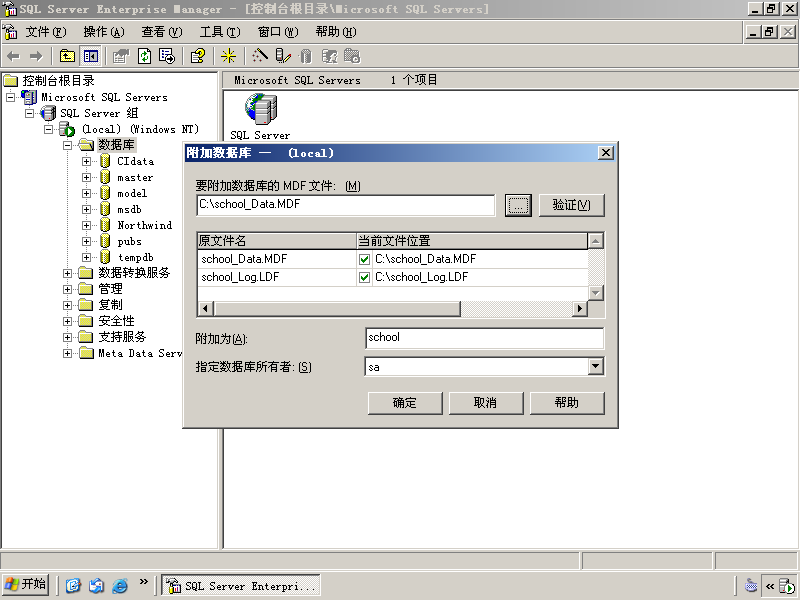Open the 查看(V) menu
The image size is (800, 600).
tap(162, 32)
